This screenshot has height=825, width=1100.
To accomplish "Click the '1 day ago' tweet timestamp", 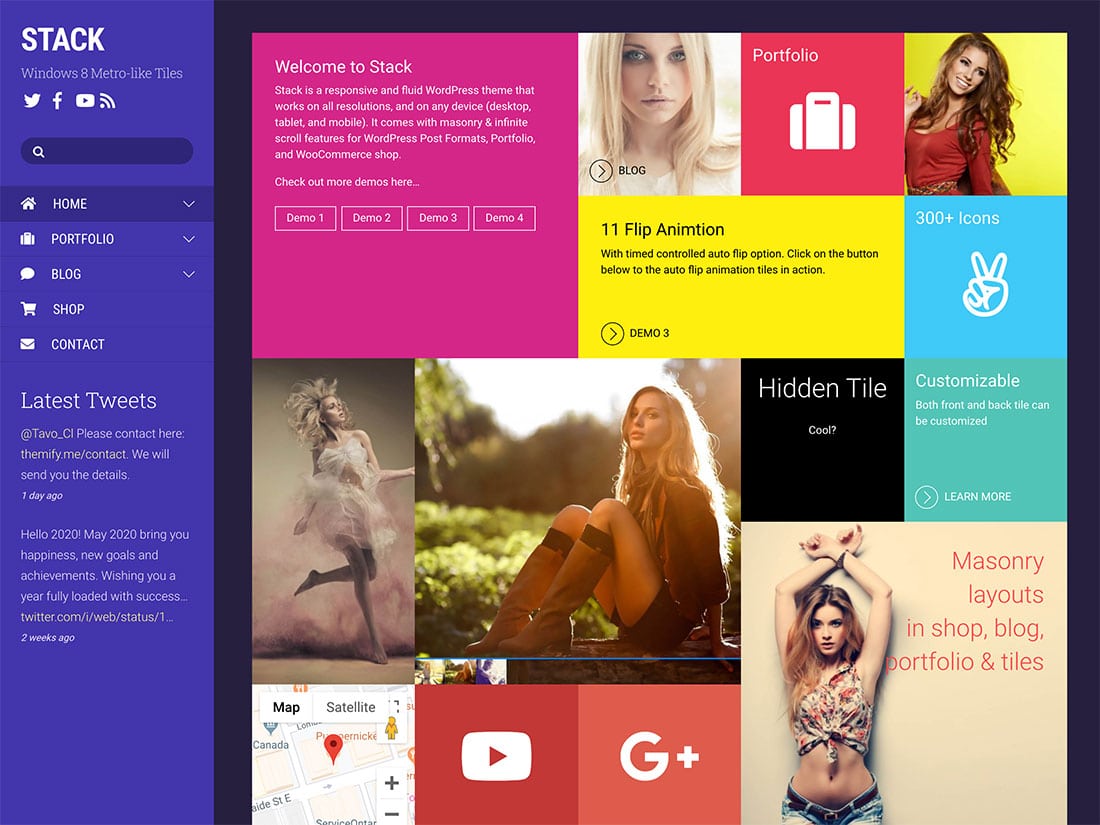I will pyautogui.click(x=41, y=495).
